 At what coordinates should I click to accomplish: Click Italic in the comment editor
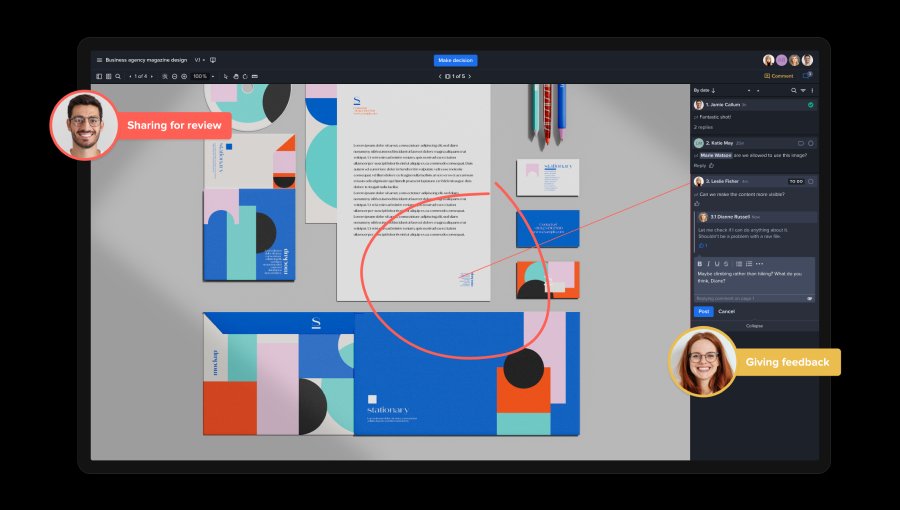click(x=708, y=263)
